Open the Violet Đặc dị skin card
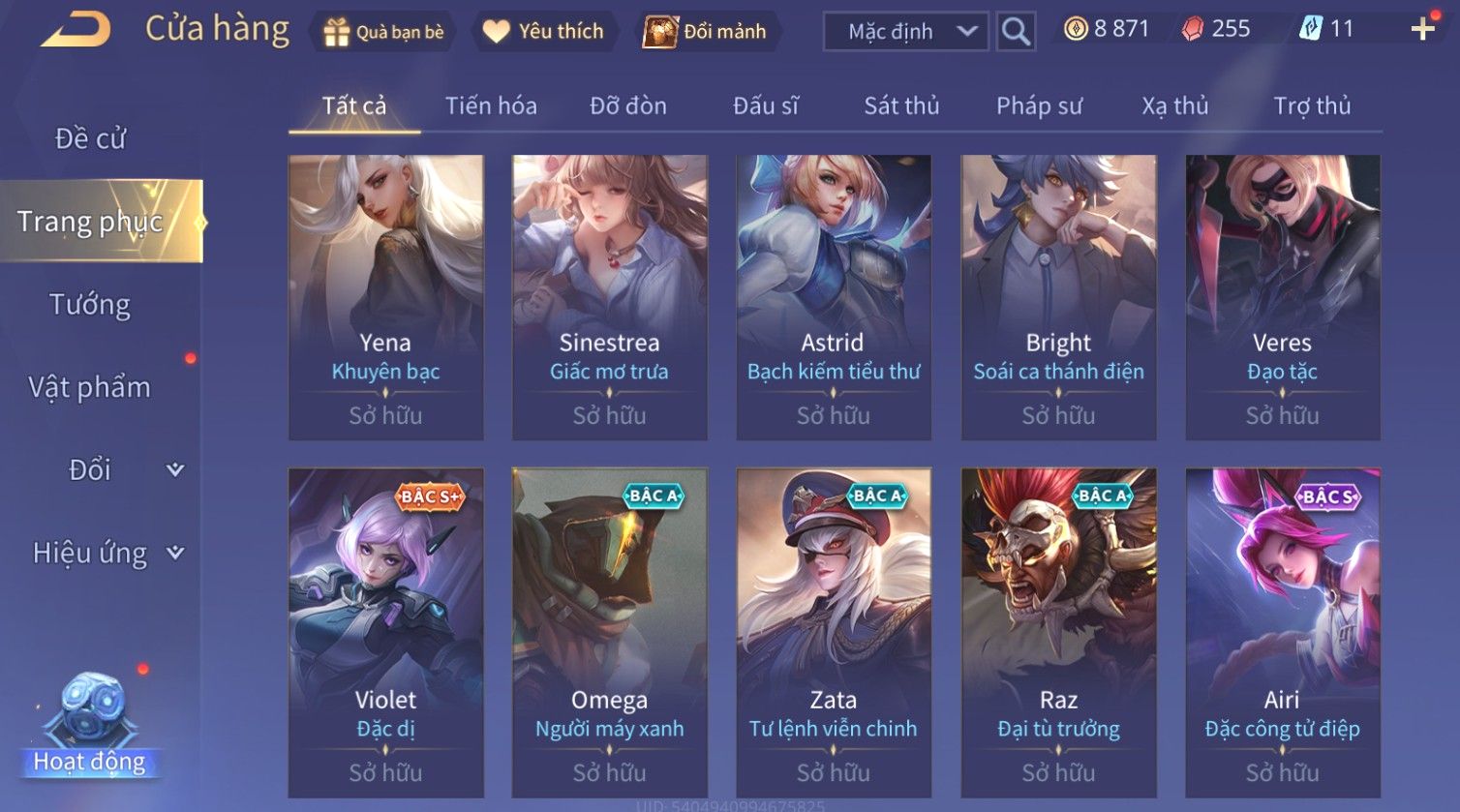Screen dimensions: 1460x812 click(x=385, y=634)
